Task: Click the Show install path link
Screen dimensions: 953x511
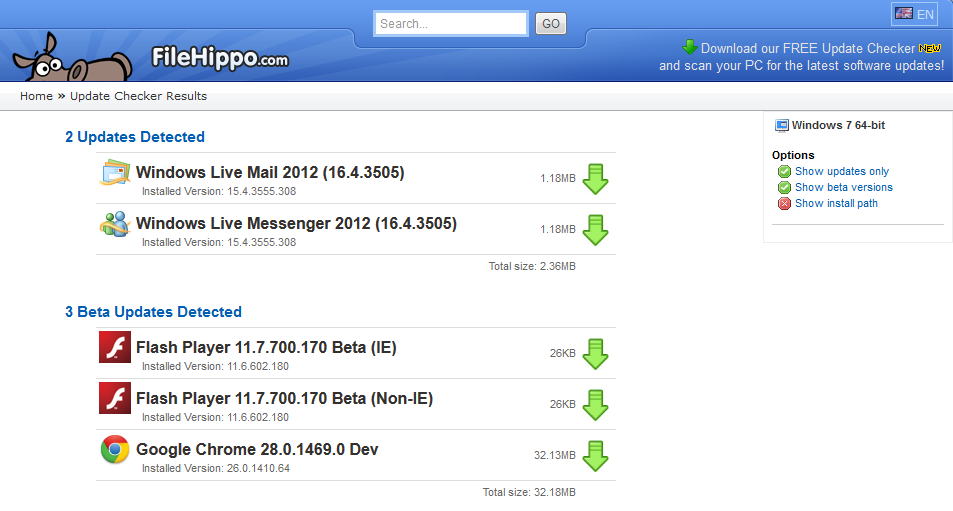Action: [x=836, y=204]
